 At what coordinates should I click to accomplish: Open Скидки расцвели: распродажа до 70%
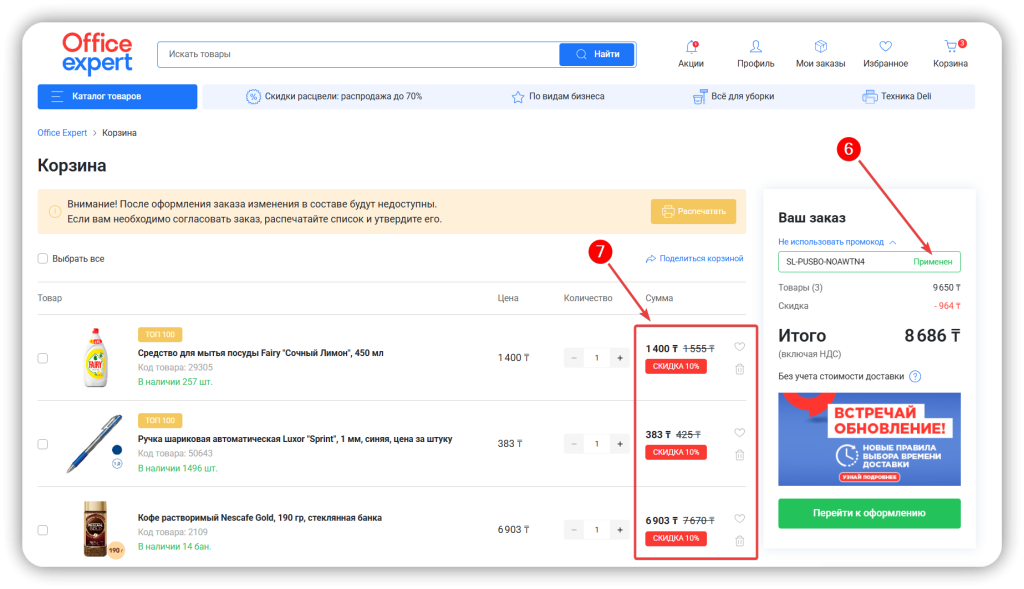tap(334, 97)
